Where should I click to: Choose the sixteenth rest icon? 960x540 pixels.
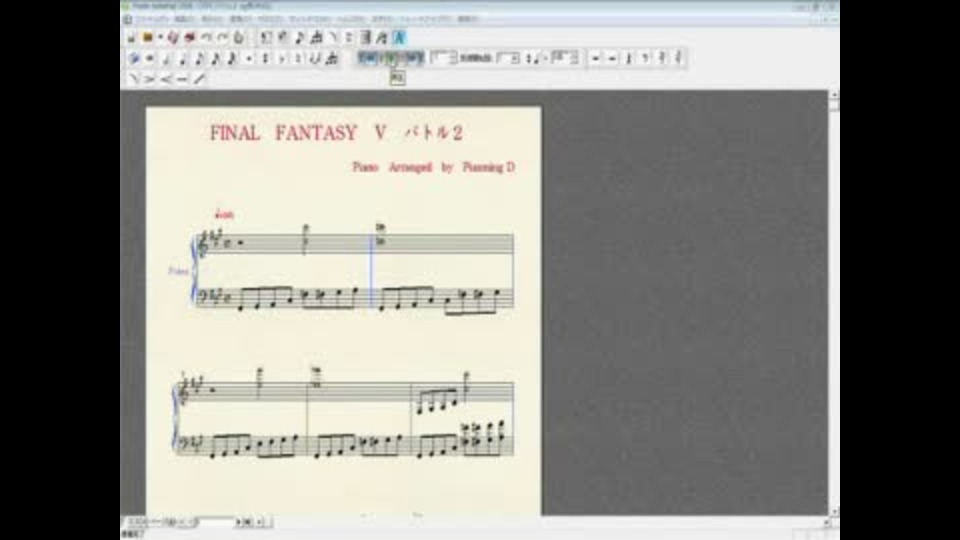[x=662, y=58]
